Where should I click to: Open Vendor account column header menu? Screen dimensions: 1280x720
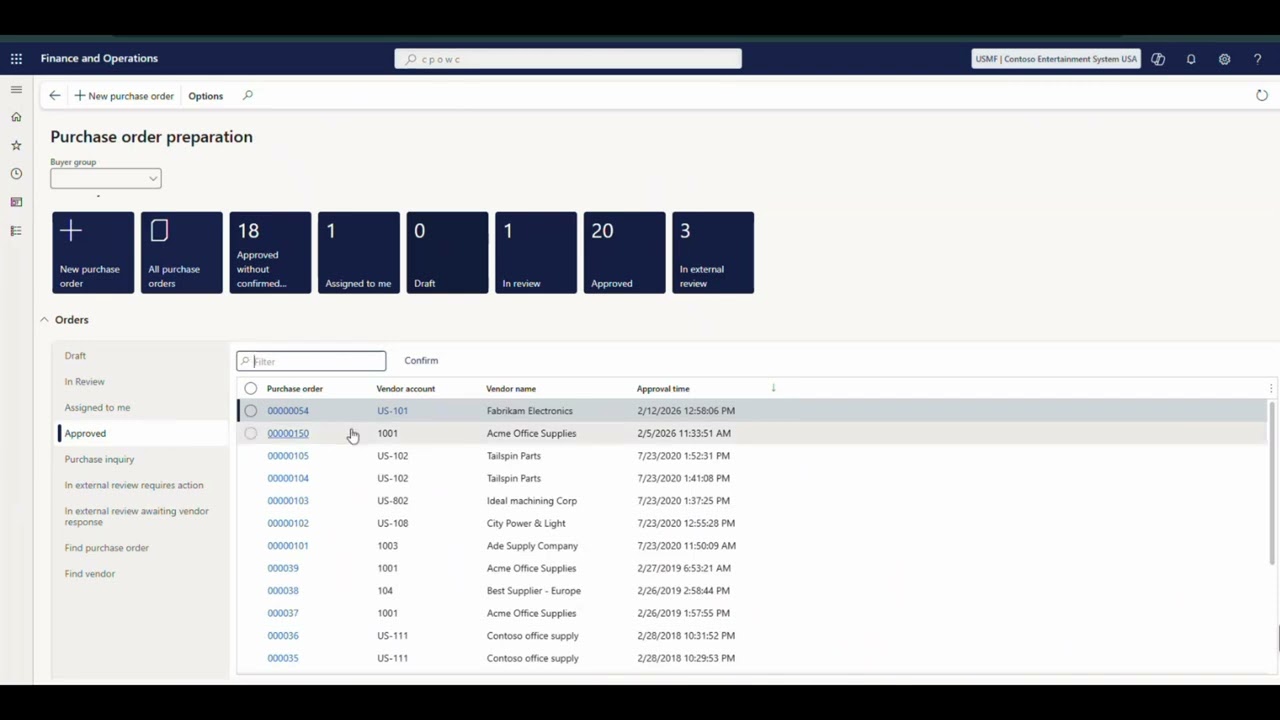tap(406, 389)
